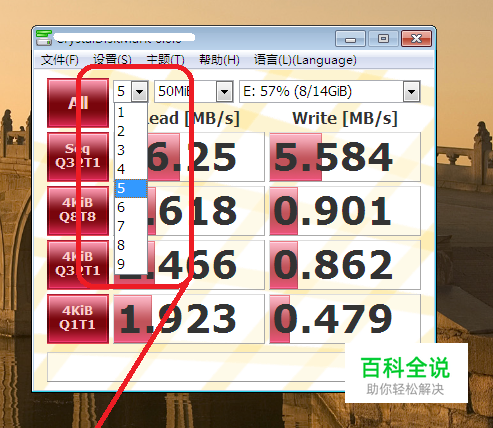
Task: Choose 6 in test count list
Action: 131,207
